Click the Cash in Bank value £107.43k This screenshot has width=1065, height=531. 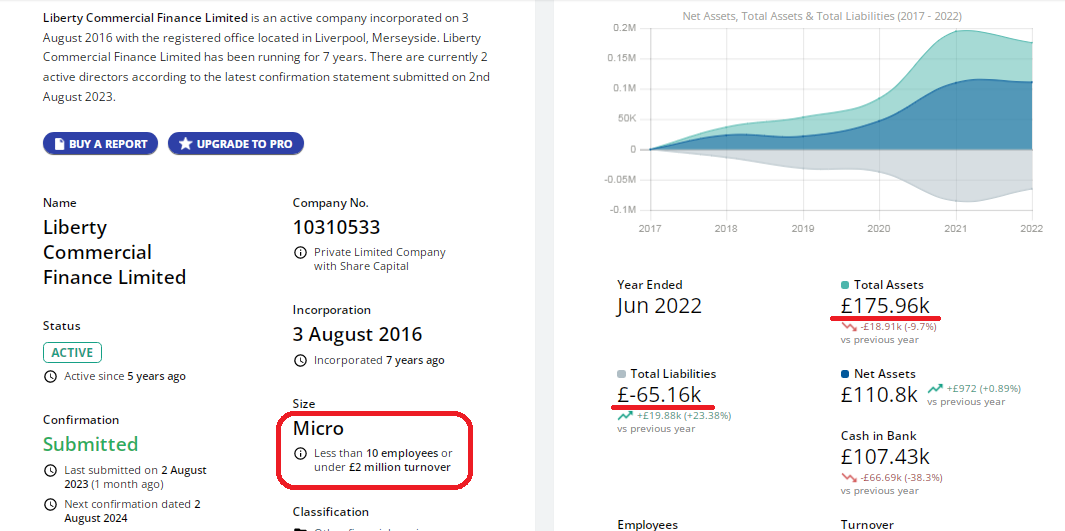[885, 456]
